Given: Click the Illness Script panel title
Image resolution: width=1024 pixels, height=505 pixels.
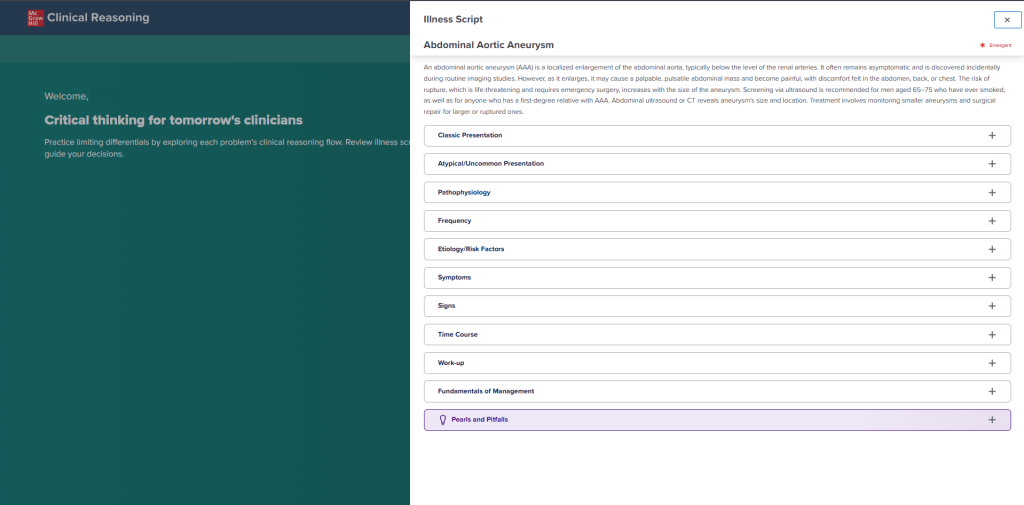Looking at the screenshot, I should (x=453, y=19).
